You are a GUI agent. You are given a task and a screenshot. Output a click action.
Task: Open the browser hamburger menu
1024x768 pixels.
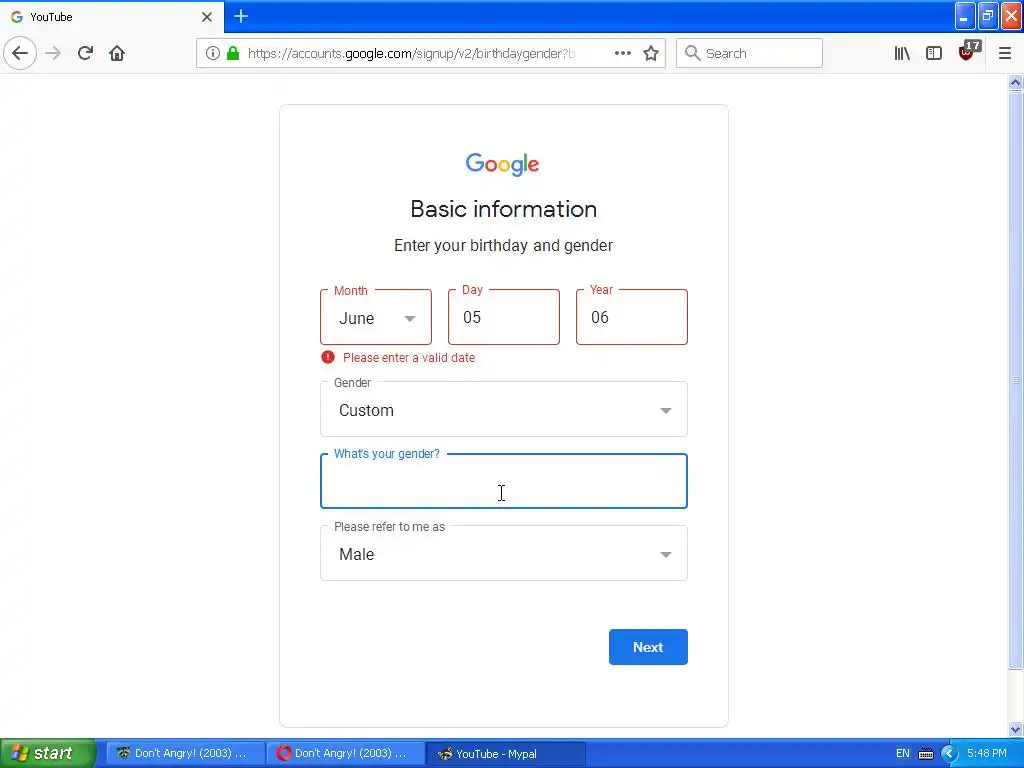1004,53
